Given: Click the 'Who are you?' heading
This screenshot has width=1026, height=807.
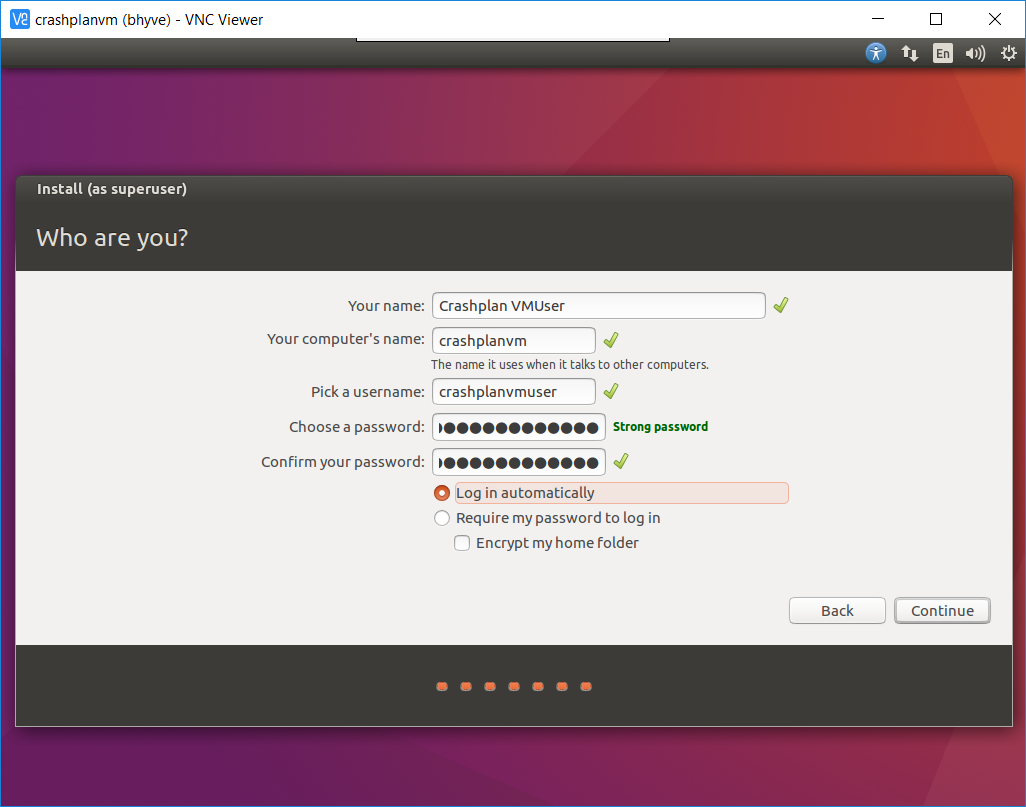Looking at the screenshot, I should point(112,238).
